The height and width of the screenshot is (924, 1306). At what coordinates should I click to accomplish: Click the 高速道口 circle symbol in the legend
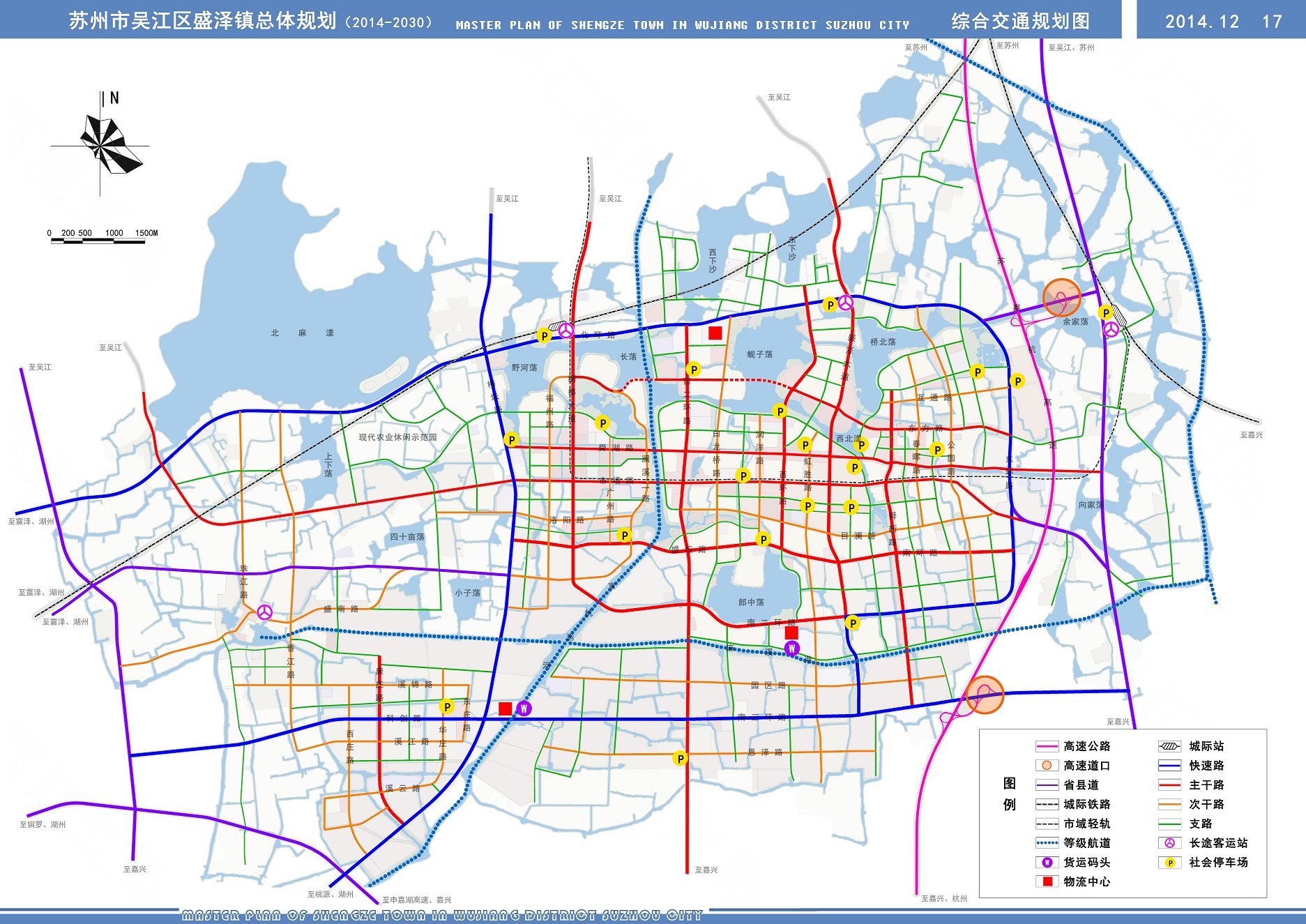(x=1047, y=766)
